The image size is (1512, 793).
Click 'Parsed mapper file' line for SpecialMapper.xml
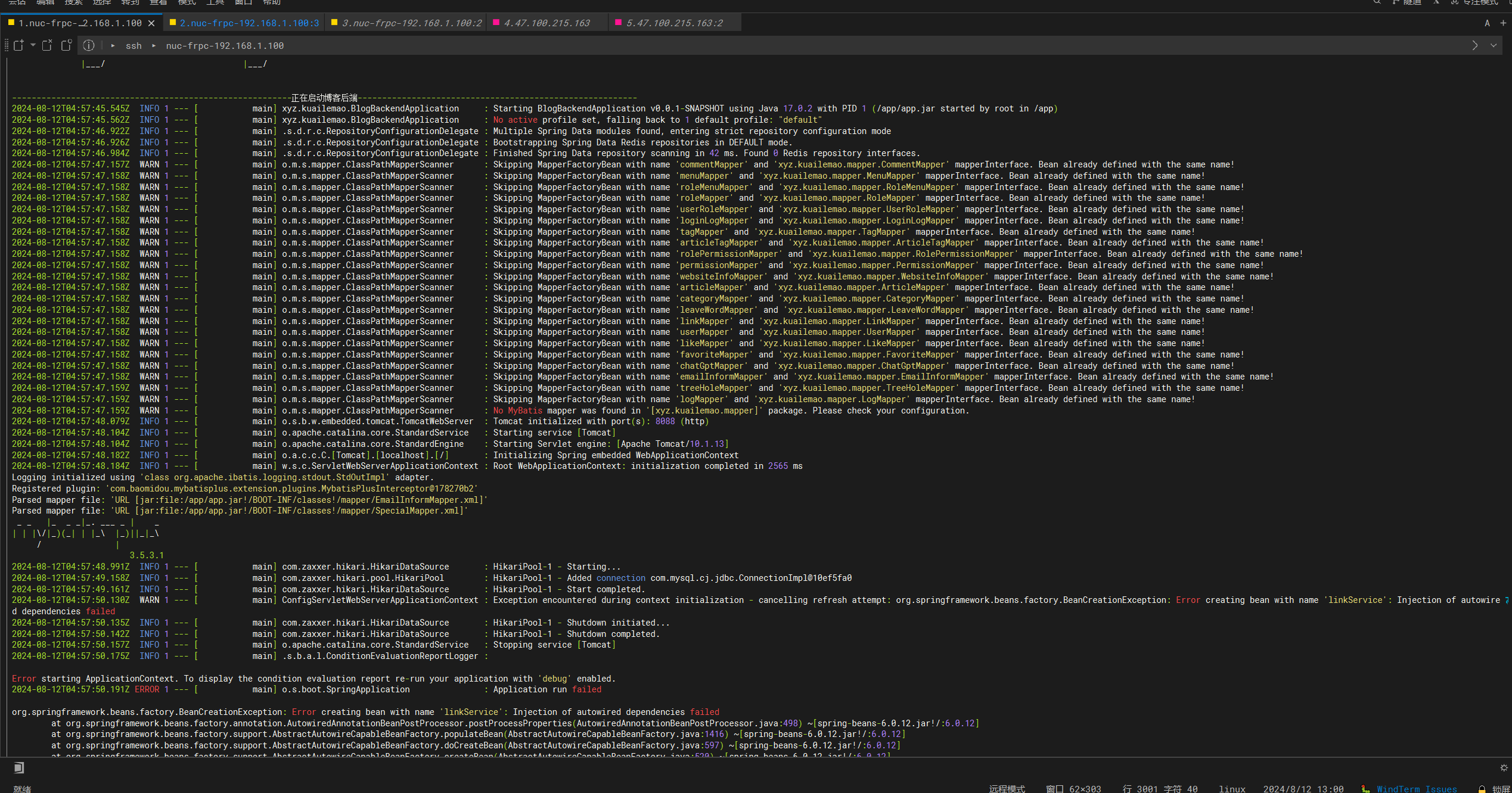pos(240,511)
